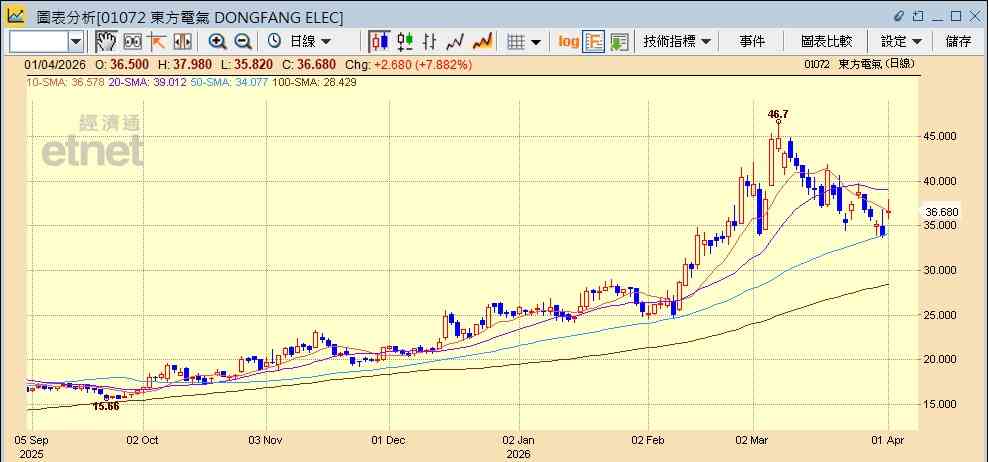Click the 儲存 button
The height and width of the screenshot is (462, 989).
tap(958, 42)
